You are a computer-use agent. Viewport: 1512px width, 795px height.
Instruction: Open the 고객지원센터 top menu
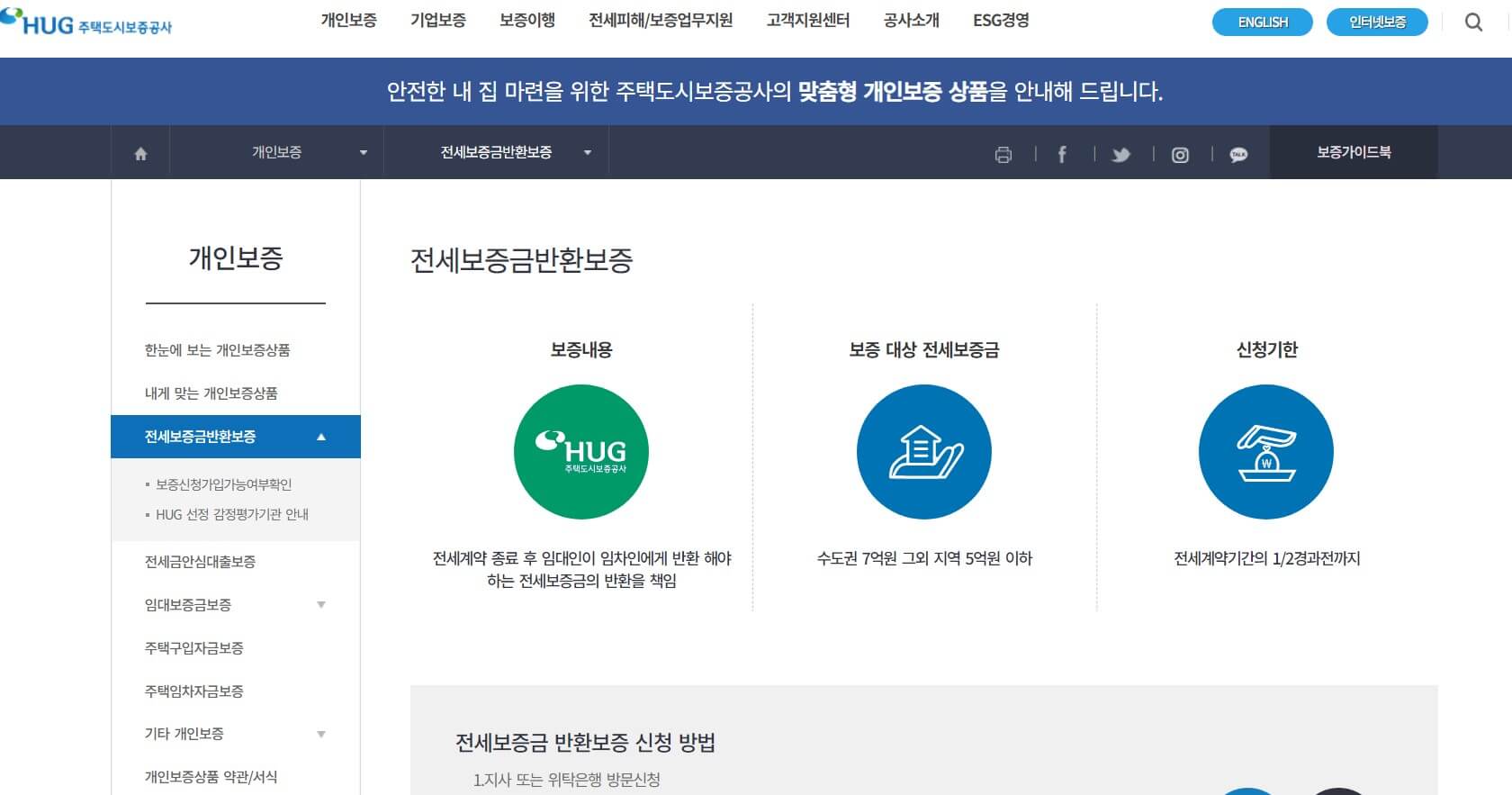(x=808, y=20)
